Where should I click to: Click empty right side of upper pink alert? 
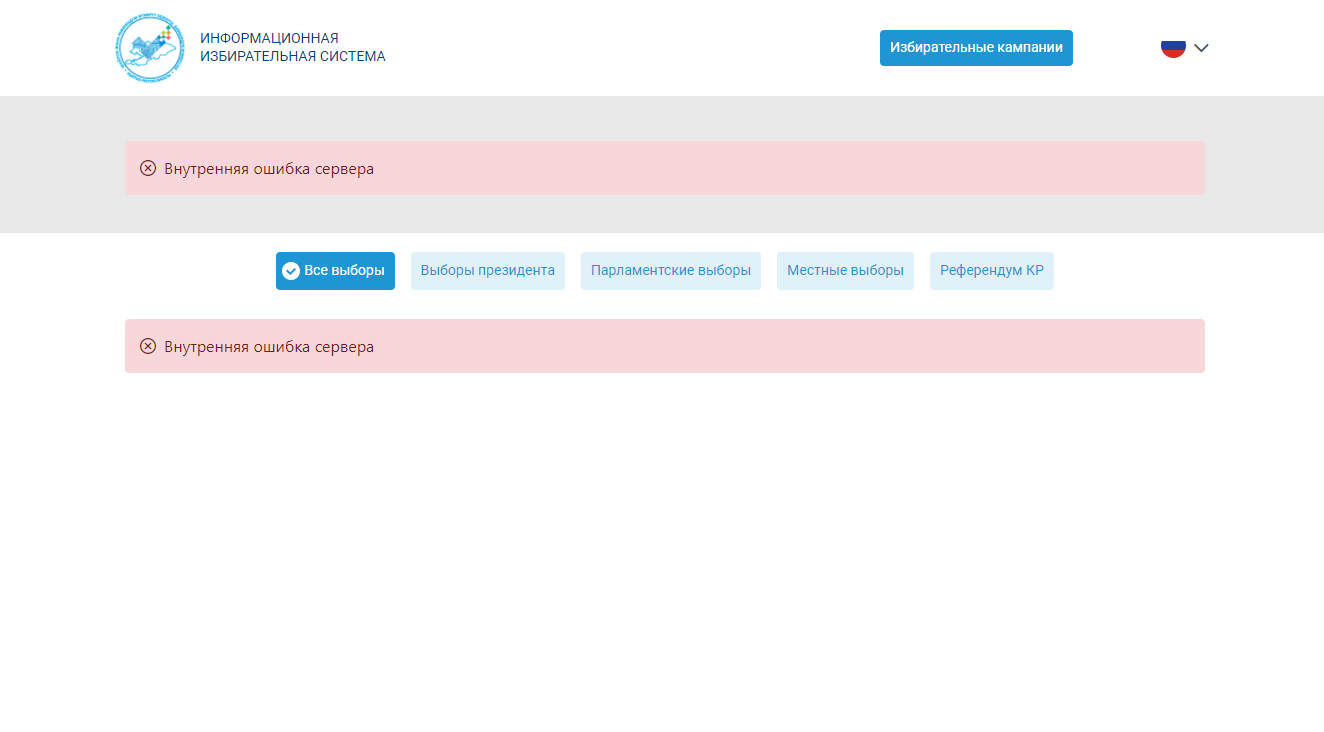click(x=900, y=168)
